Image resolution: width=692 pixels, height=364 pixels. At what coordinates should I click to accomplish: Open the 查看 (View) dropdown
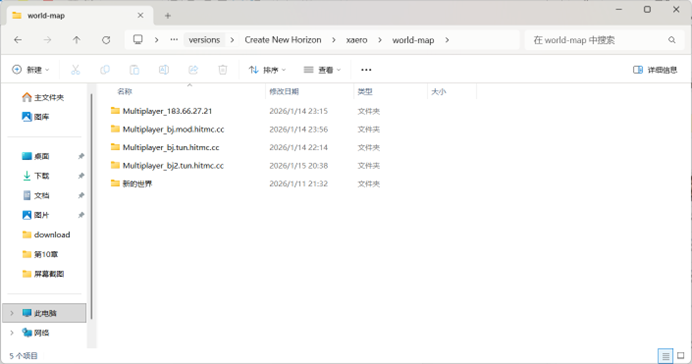click(x=323, y=70)
